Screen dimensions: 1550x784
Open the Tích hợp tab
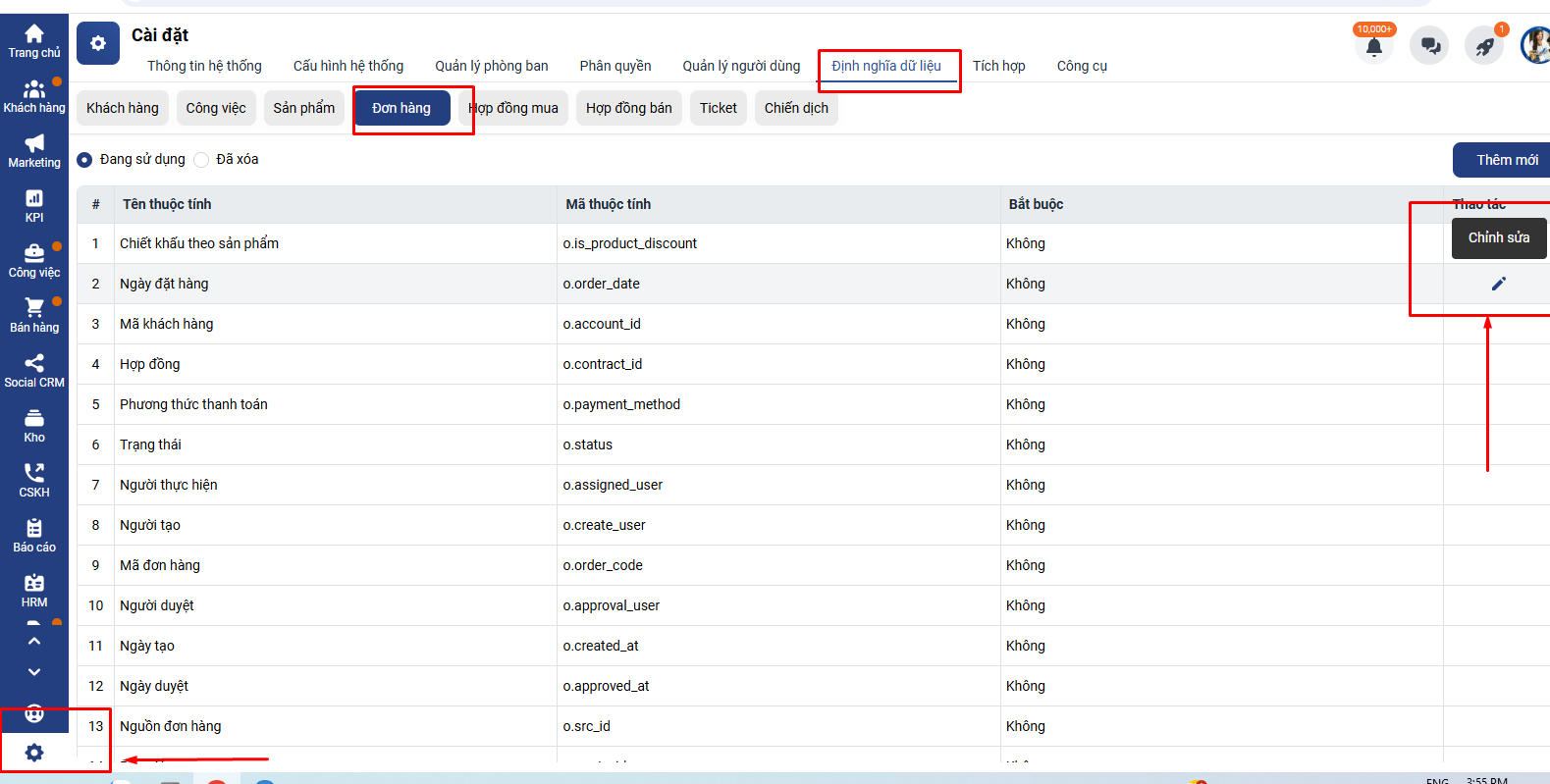(998, 66)
